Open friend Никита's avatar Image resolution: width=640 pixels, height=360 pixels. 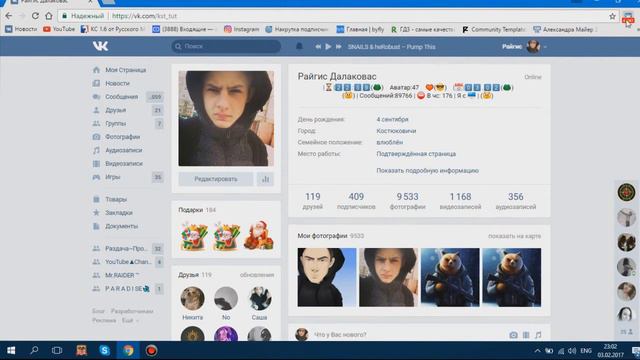[192, 298]
